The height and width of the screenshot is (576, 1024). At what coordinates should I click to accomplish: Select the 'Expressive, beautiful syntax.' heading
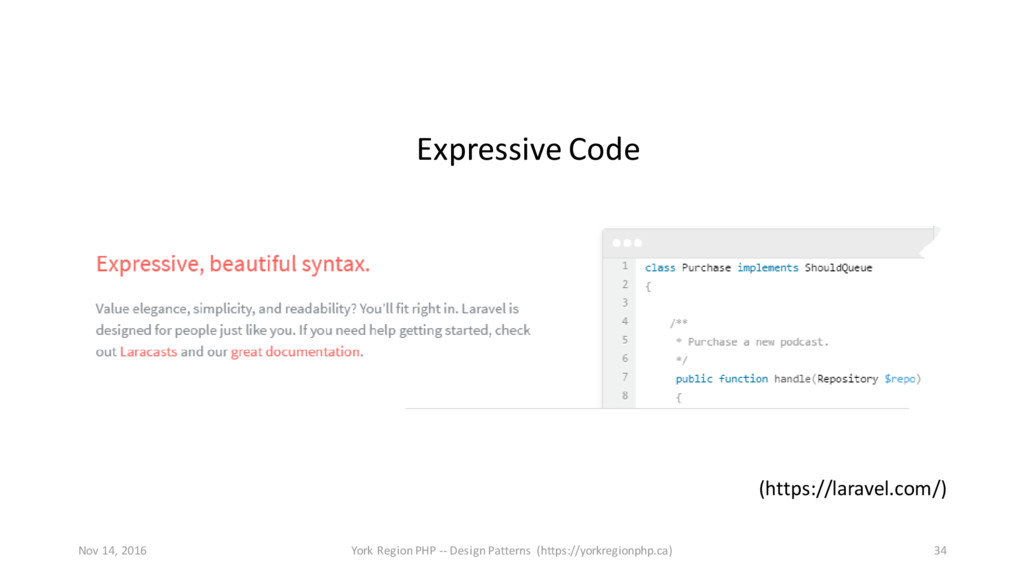pyautogui.click(x=232, y=264)
